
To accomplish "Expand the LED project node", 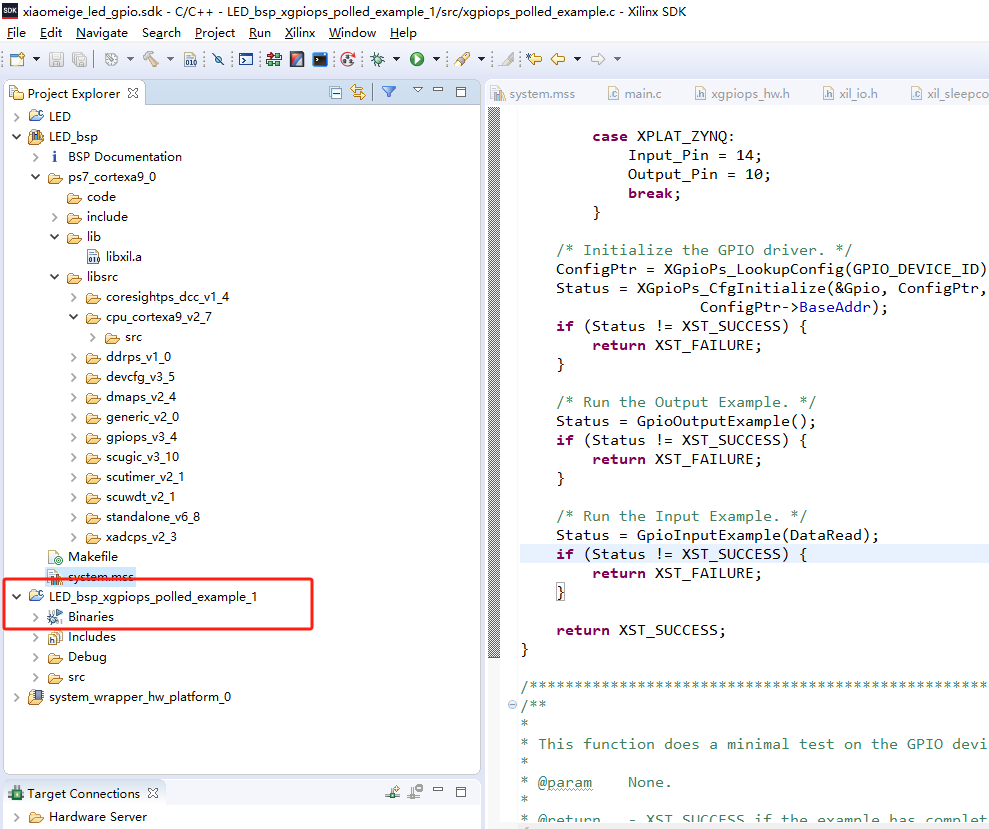I will (x=17, y=117).
